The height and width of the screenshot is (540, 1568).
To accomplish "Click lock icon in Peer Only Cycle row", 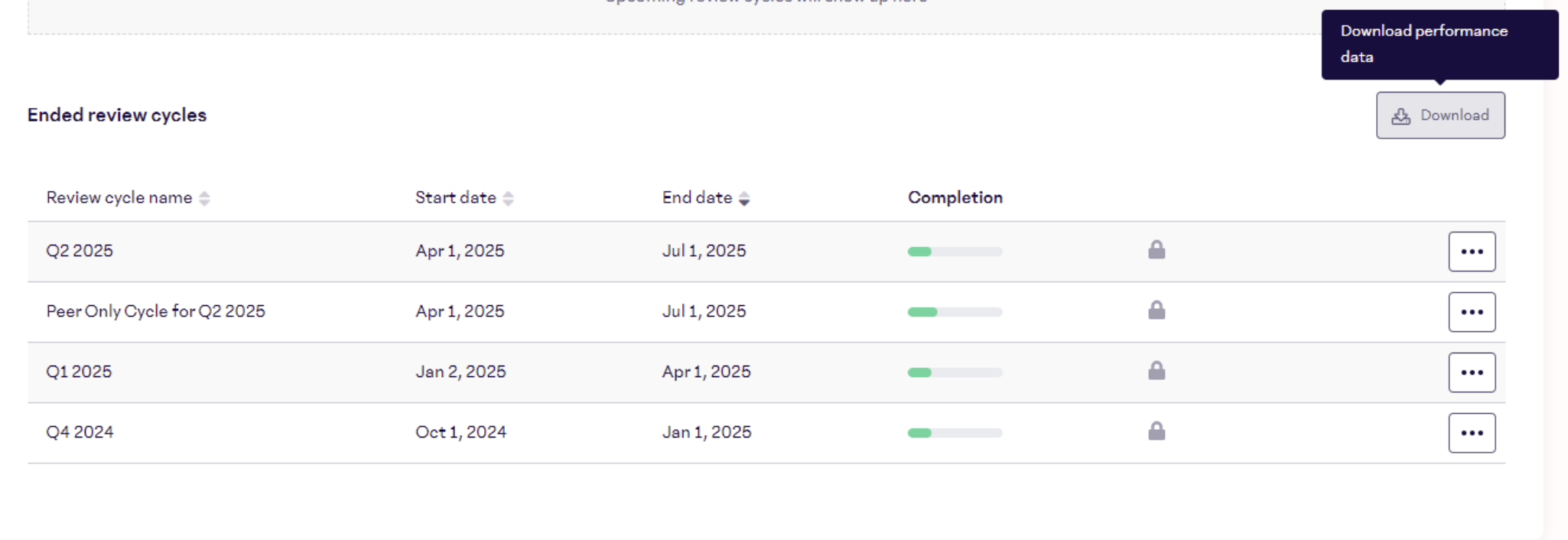I will point(1156,311).
